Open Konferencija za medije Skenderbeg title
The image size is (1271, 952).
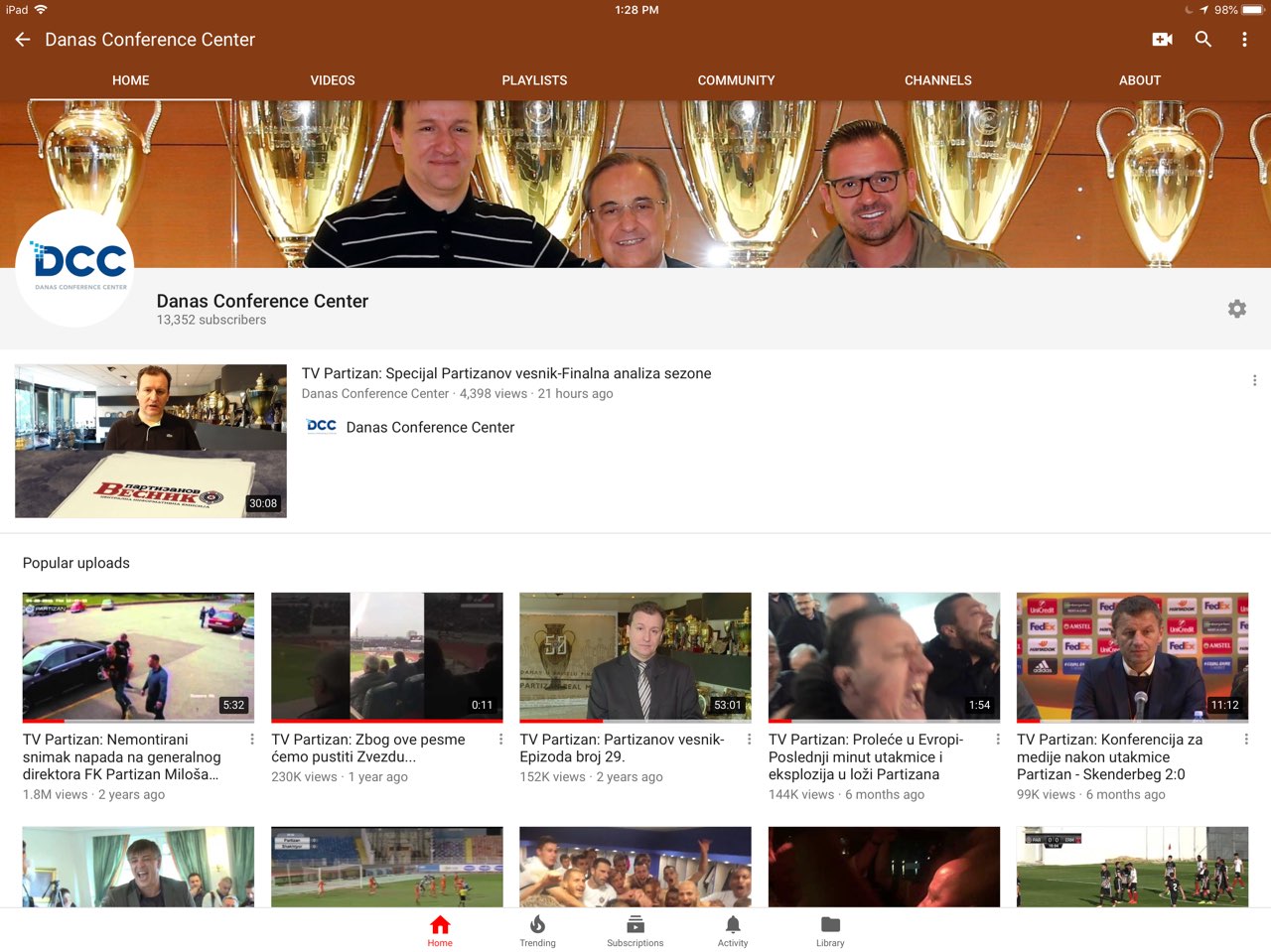(x=1110, y=756)
